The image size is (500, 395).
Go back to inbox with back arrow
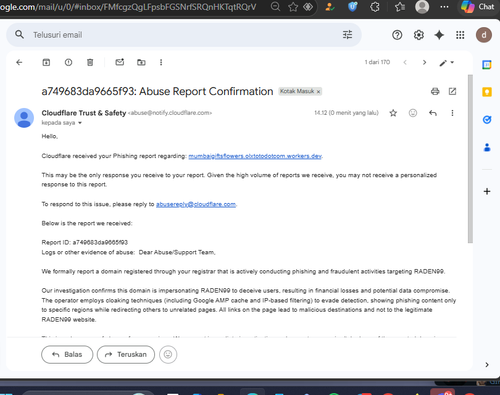click(19, 62)
